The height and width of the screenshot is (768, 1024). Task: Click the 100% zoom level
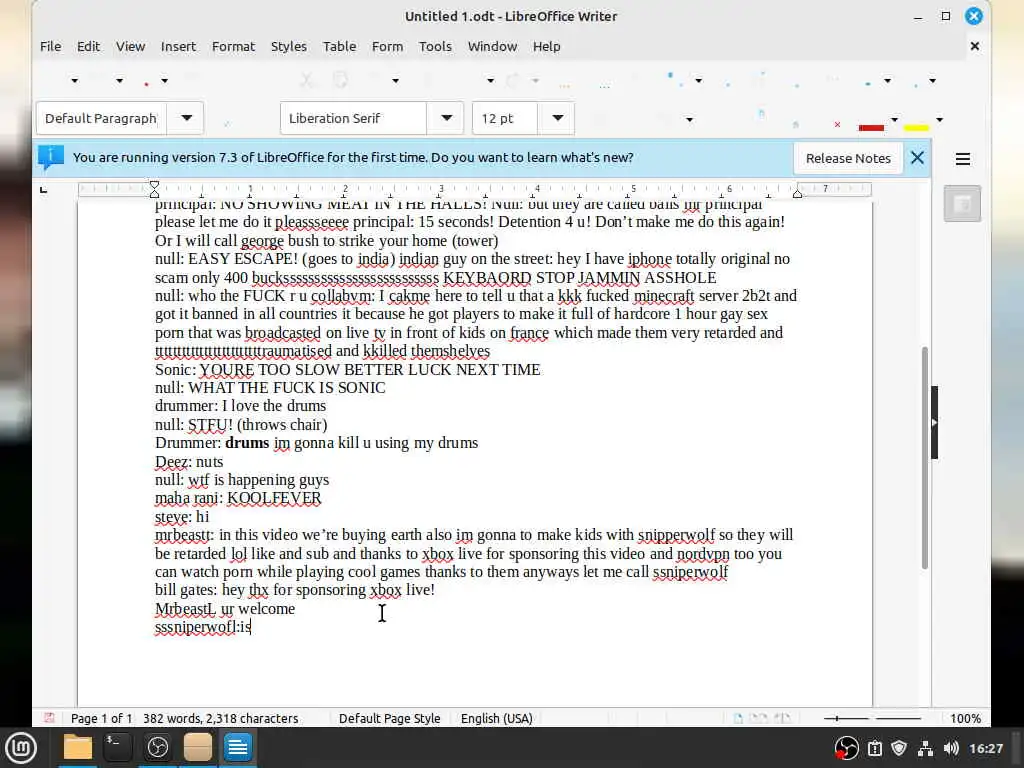pyautogui.click(x=965, y=718)
